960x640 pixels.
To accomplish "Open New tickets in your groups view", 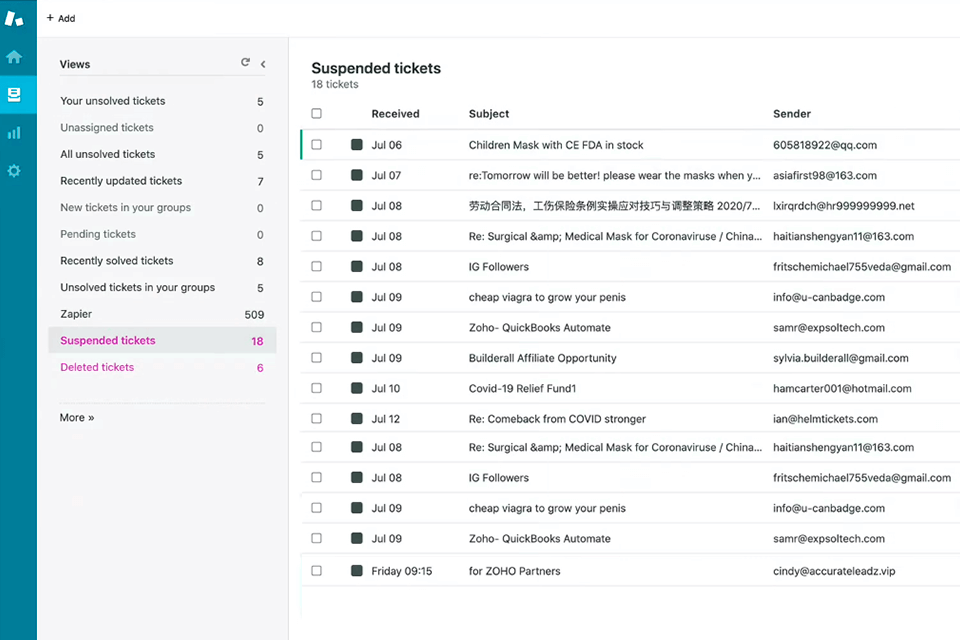I will pos(162,208).
